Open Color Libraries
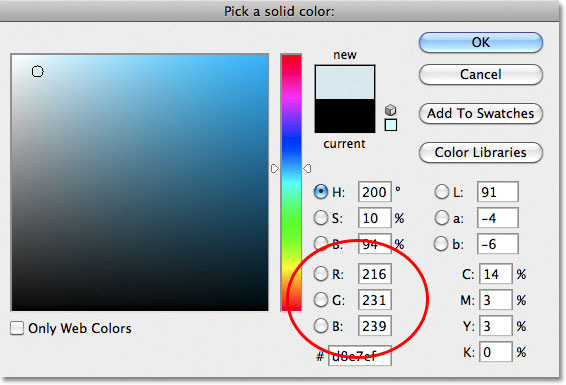The image size is (566, 385). (480, 153)
